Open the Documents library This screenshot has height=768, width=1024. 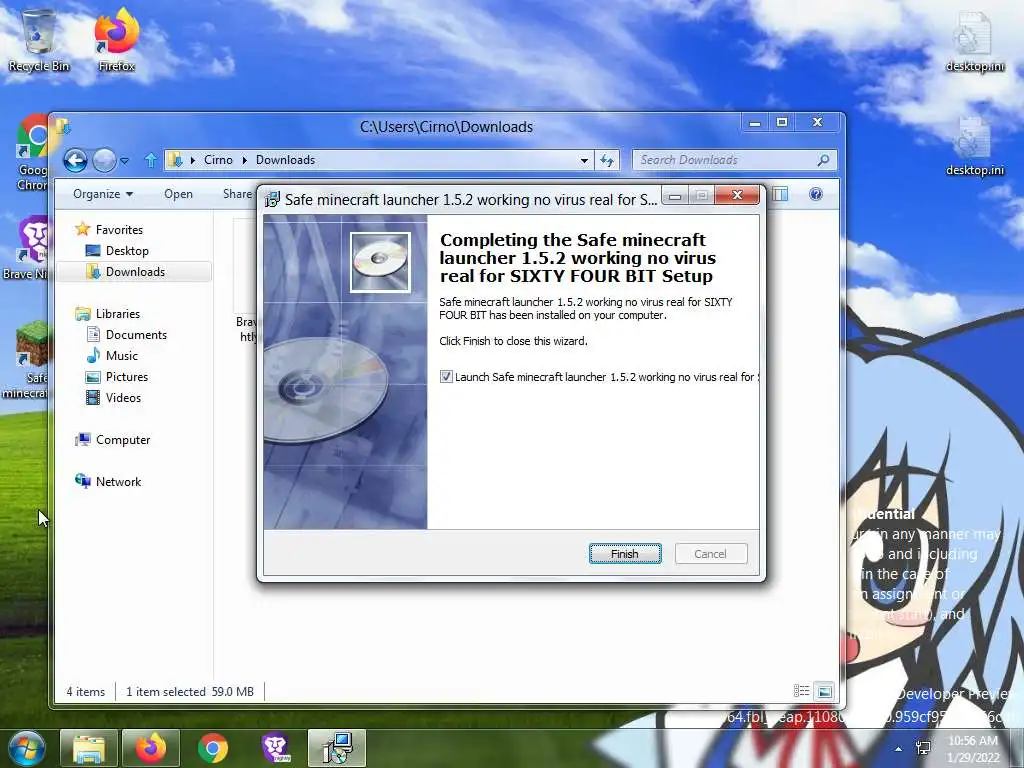point(127,334)
